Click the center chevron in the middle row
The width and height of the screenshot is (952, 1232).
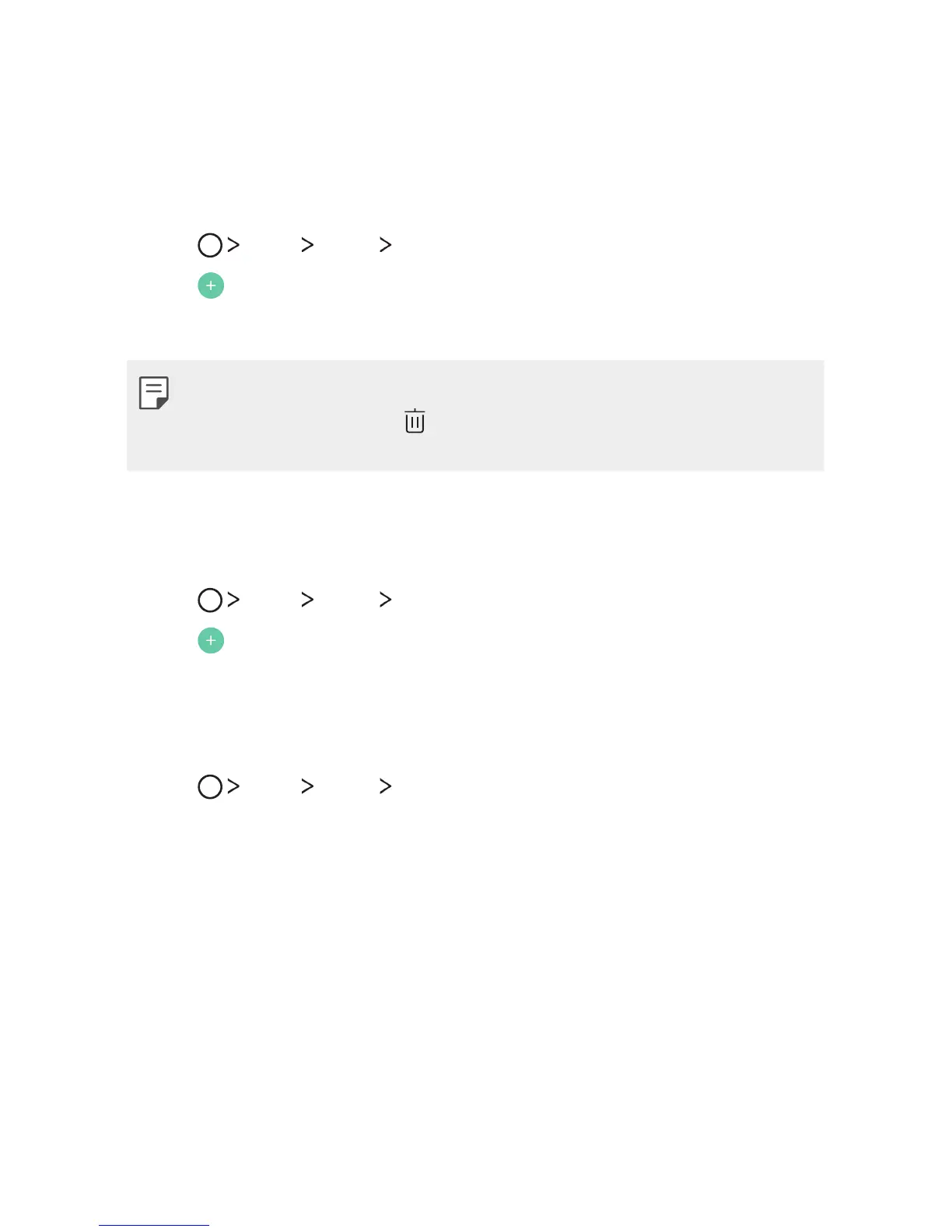coord(307,600)
